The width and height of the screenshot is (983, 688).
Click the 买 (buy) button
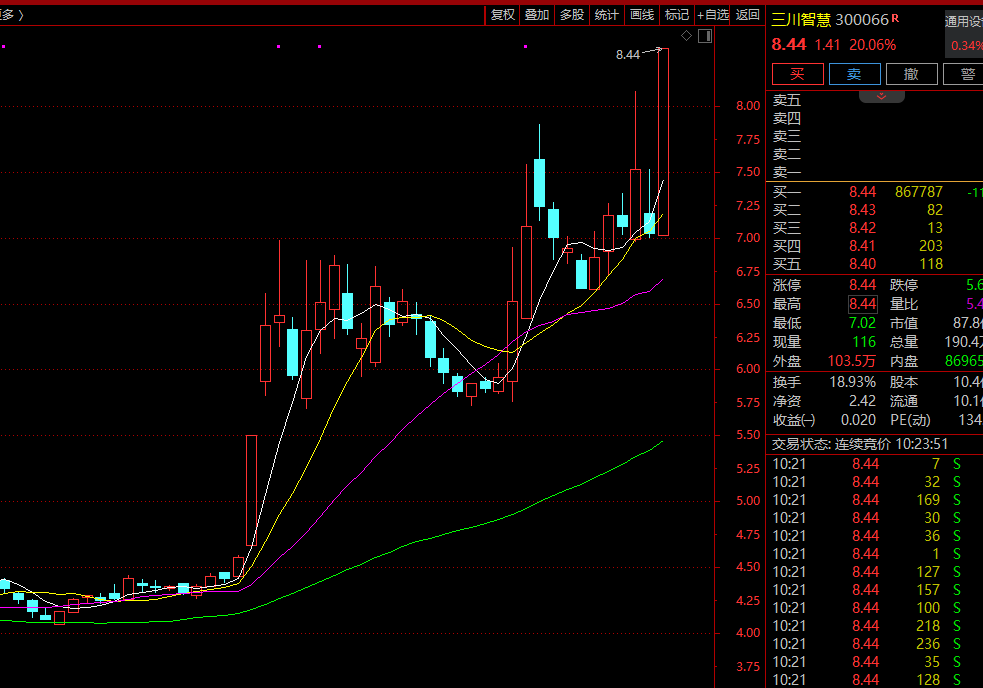797,74
